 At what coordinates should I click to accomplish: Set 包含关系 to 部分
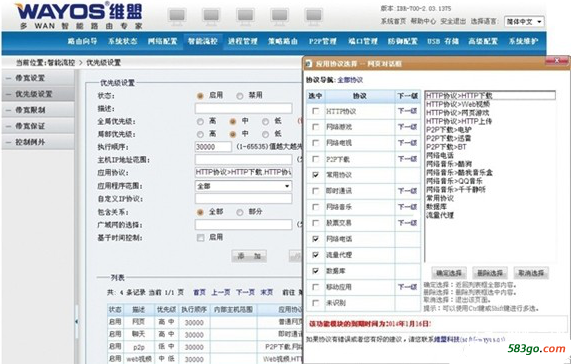(240, 212)
